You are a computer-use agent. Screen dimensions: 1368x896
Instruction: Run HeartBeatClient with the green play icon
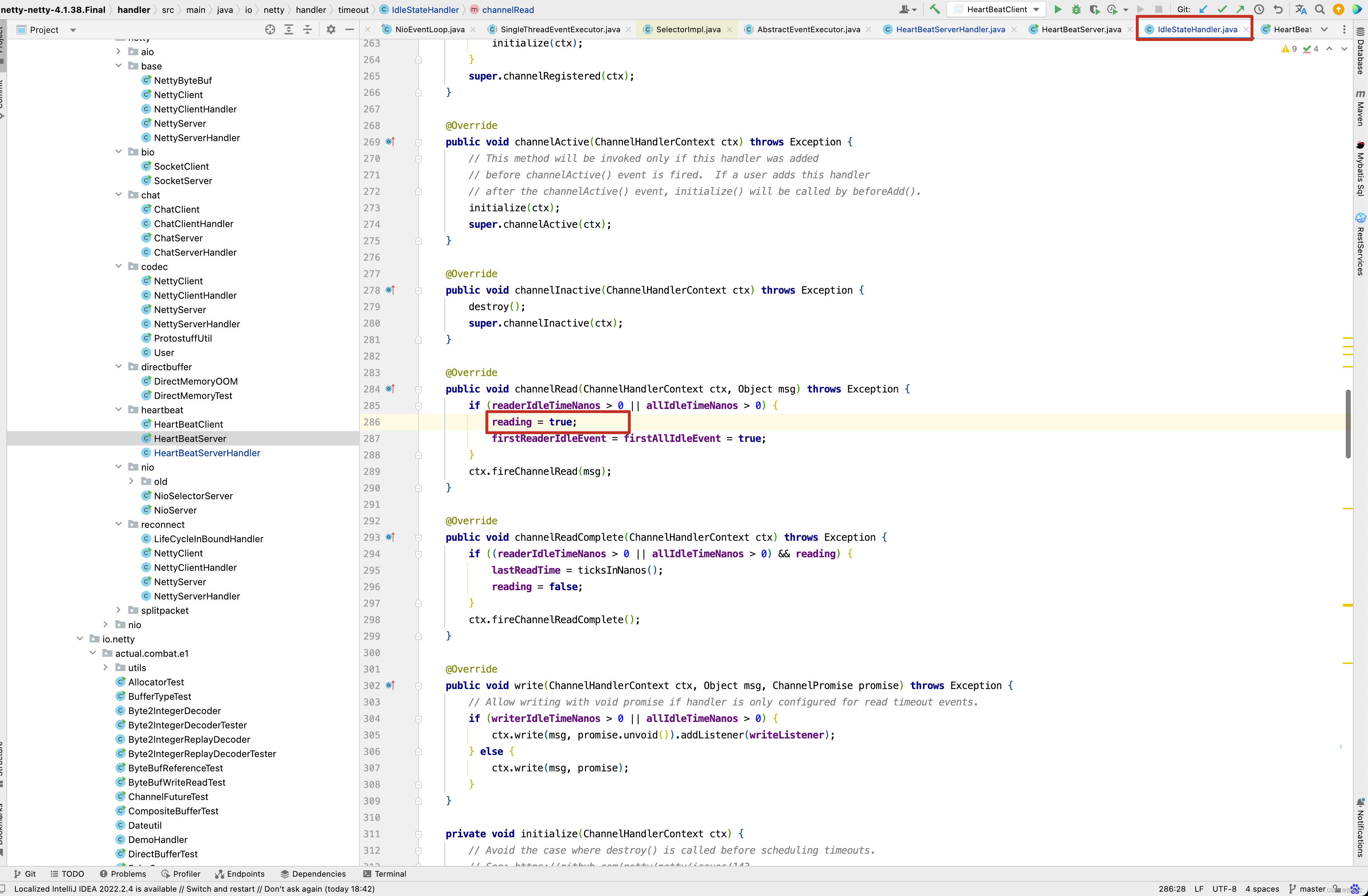point(1058,9)
